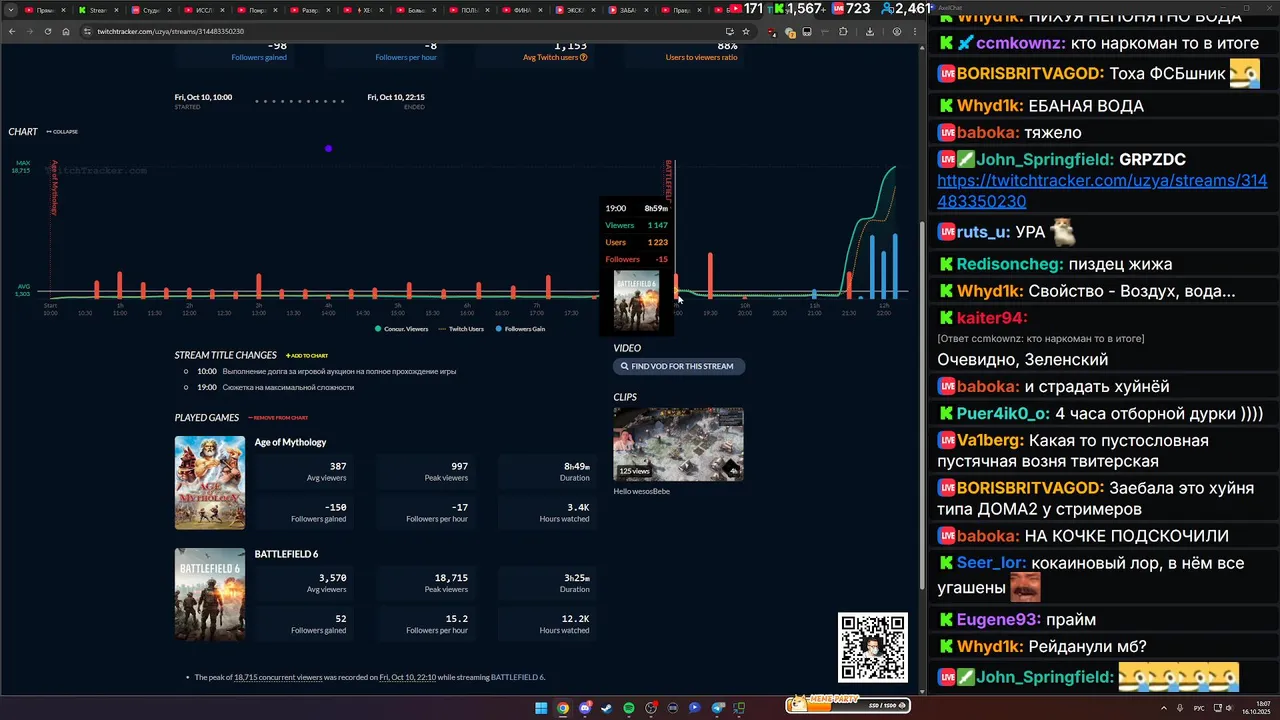Open tab search dropdown arrow
Image resolution: width=1280 pixels, height=720 pixels.
(x=11, y=10)
